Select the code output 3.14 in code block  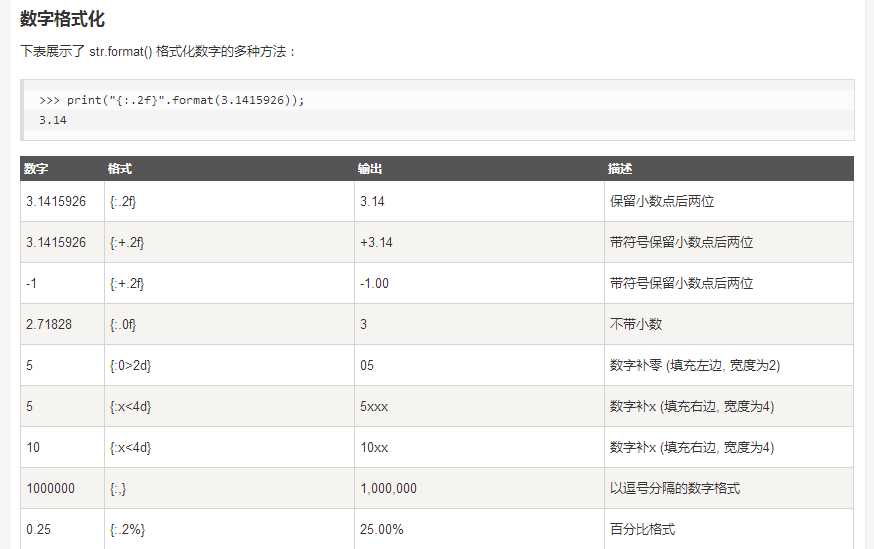tap(53, 120)
